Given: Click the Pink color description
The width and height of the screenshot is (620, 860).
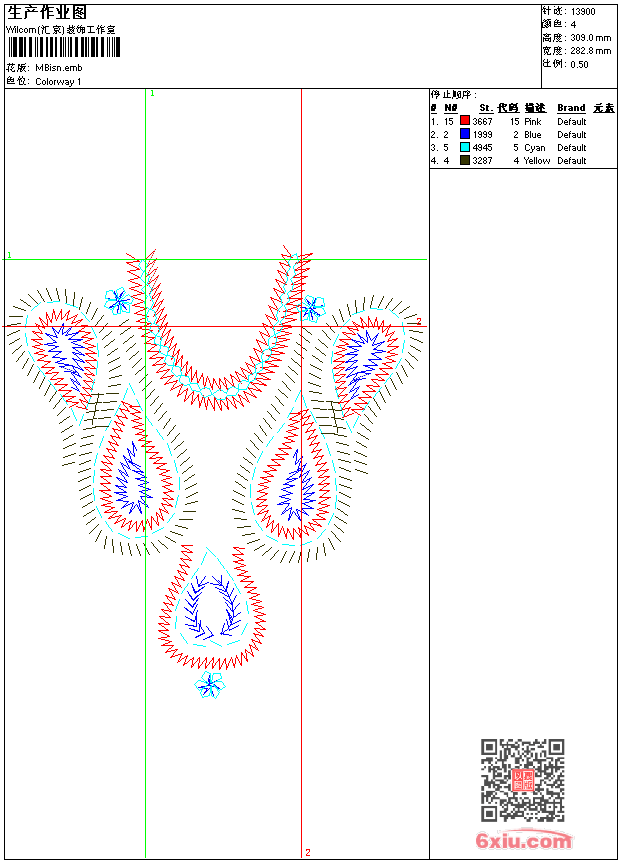Looking at the screenshot, I should [533, 121].
